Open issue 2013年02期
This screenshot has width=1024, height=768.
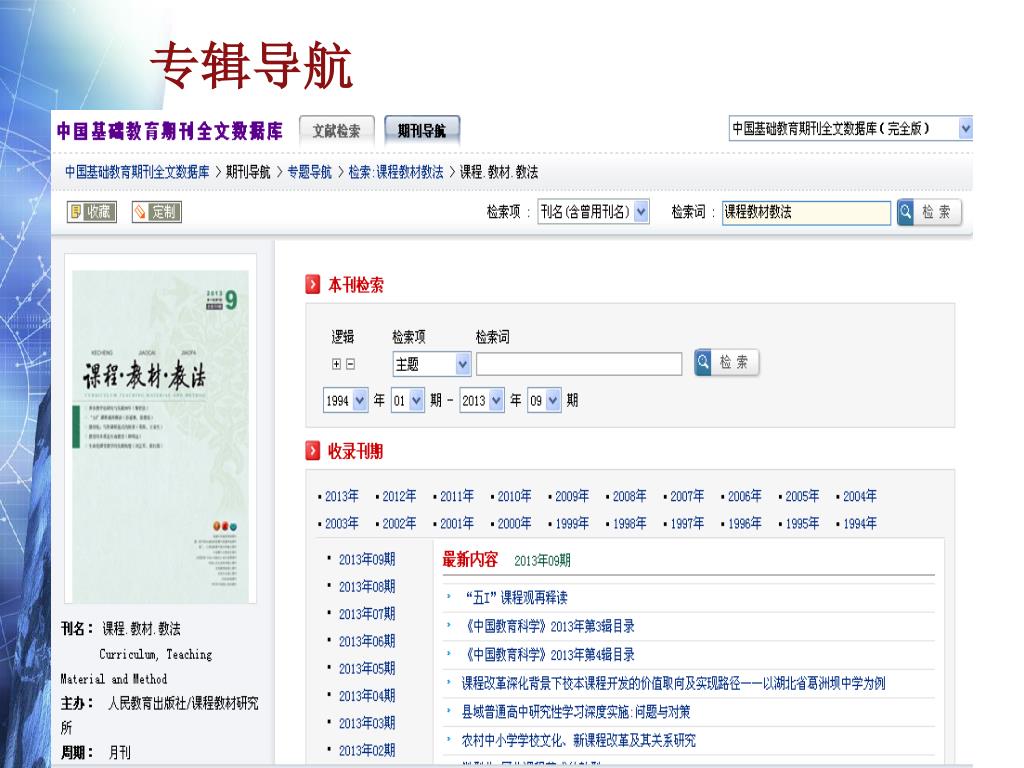point(366,751)
